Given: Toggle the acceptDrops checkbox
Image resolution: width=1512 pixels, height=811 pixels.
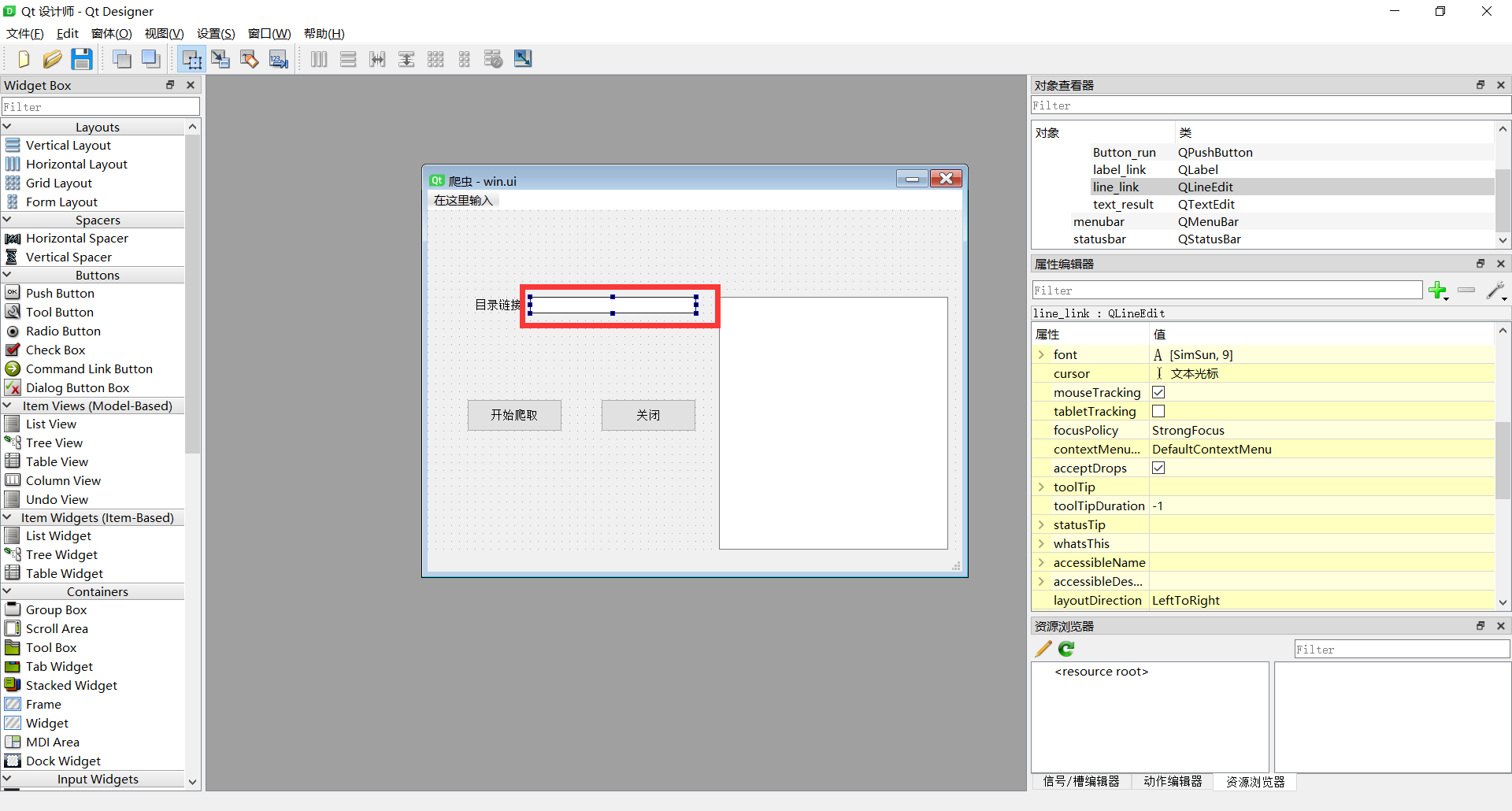Looking at the screenshot, I should click(x=1158, y=468).
